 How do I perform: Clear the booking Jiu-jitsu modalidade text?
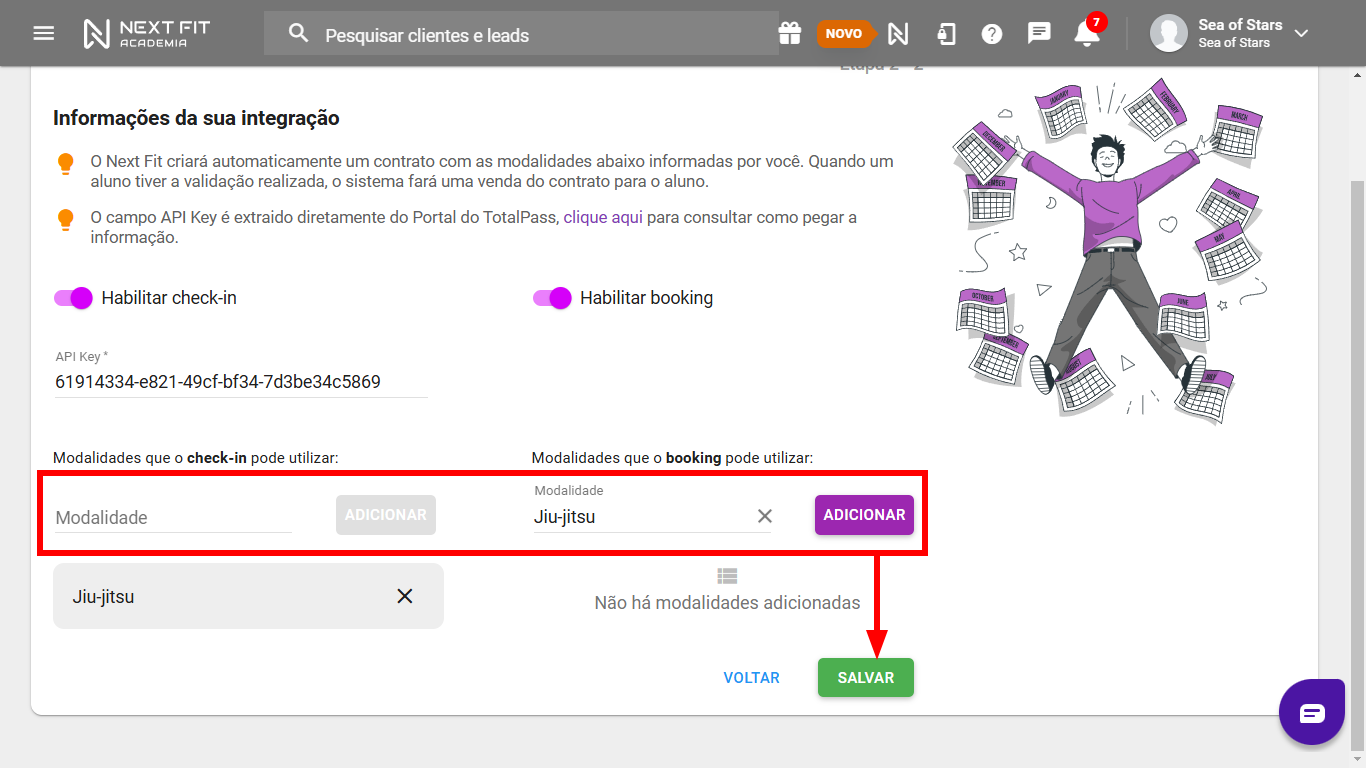pyautogui.click(x=765, y=516)
